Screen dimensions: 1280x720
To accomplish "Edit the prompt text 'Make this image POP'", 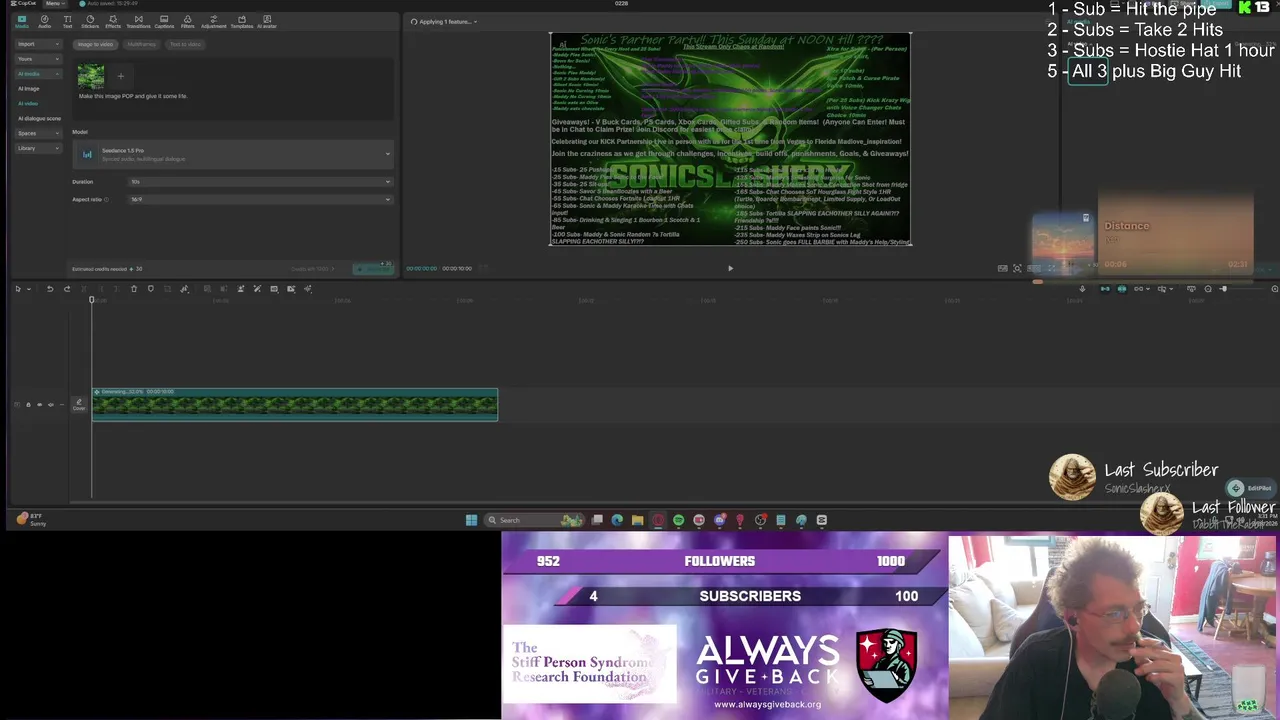I will 133,96.
